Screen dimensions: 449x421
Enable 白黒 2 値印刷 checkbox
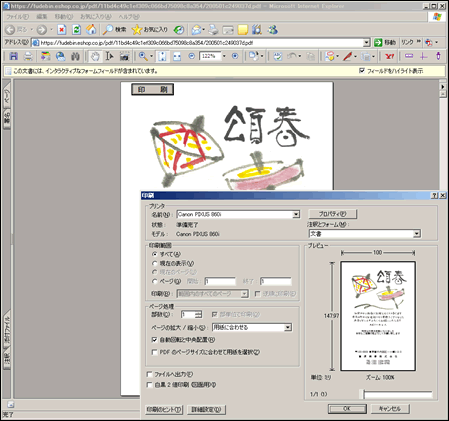[149, 385]
